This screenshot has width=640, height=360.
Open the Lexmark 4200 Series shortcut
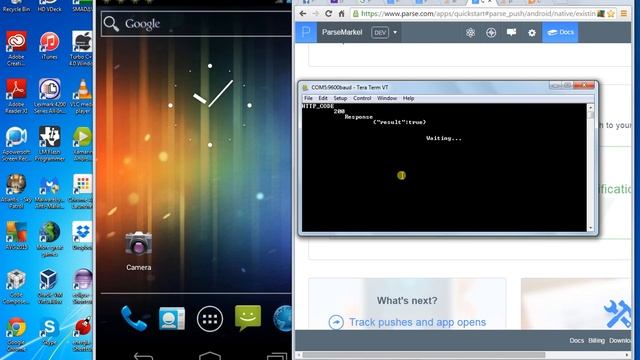[x=49, y=96]
